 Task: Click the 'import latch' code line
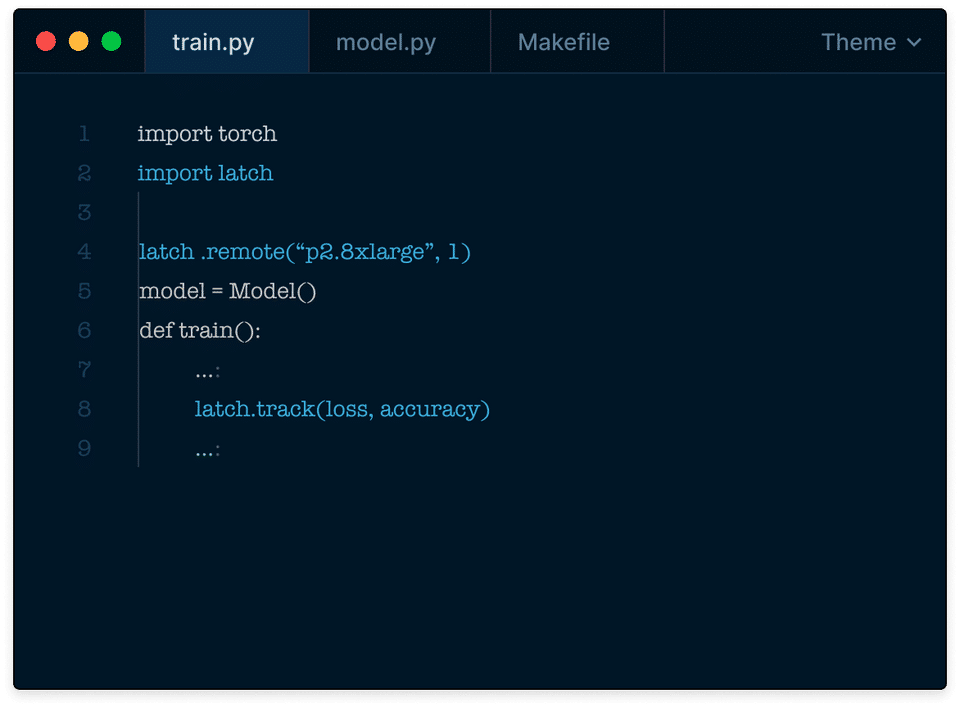pyautogui.click(x=205, y=173)
